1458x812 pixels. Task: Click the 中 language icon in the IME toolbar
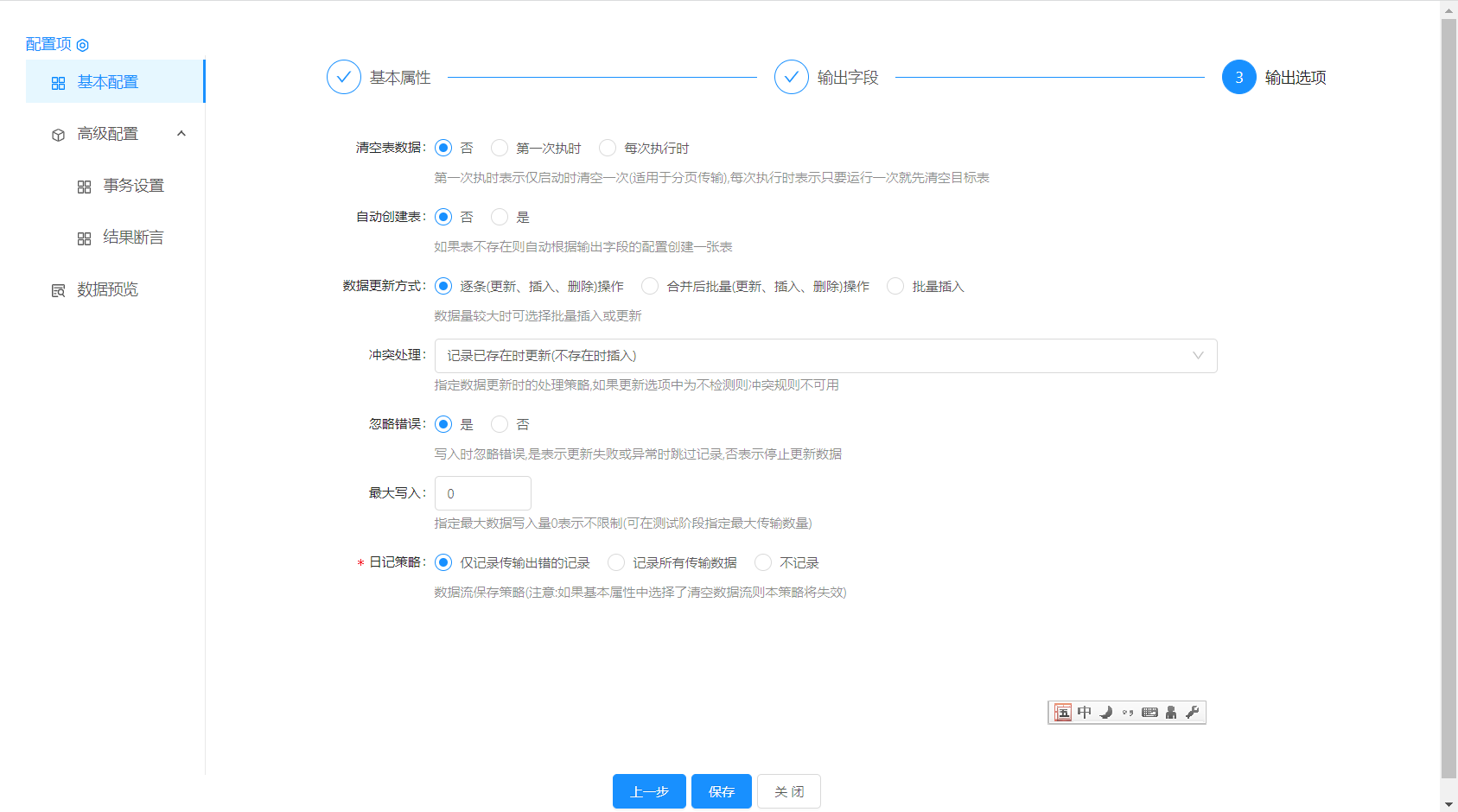(1084, 713)
